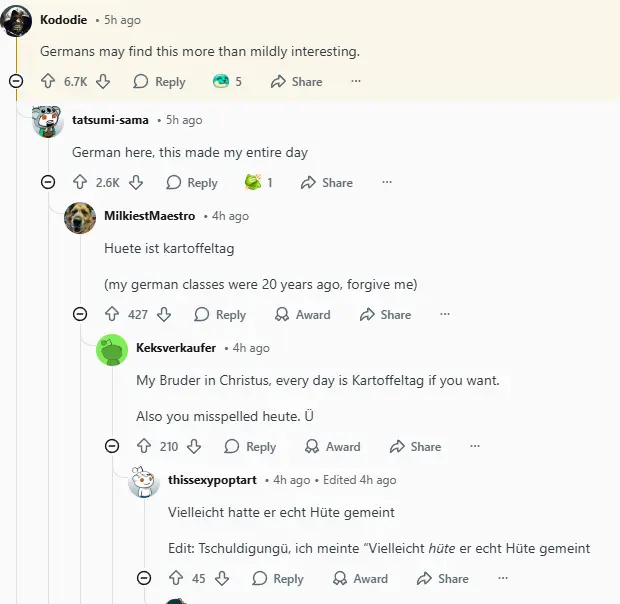Downvote thissexypoptart's comment

point(222,578)
